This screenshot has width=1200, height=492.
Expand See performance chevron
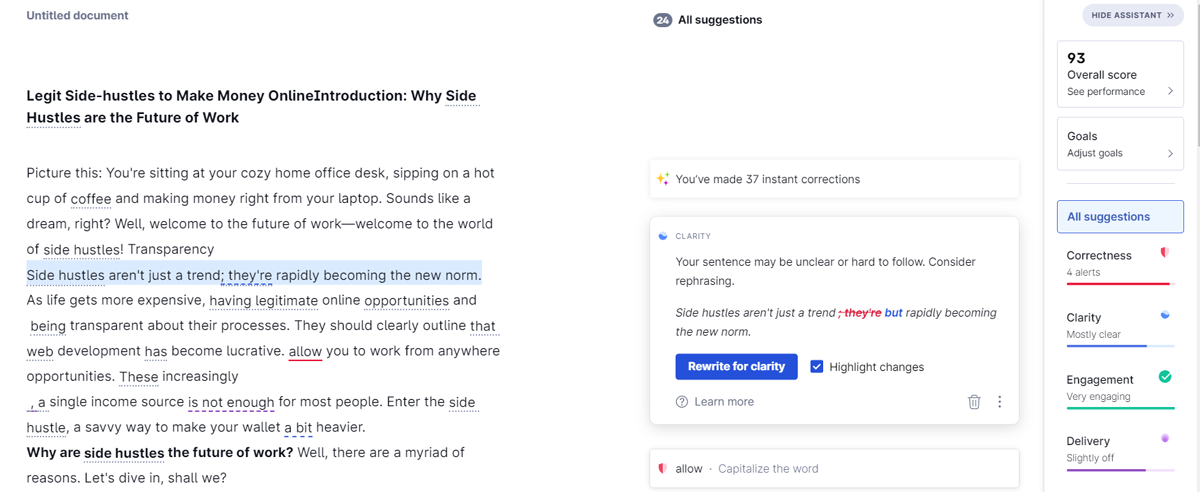[x=1170, y=91]
